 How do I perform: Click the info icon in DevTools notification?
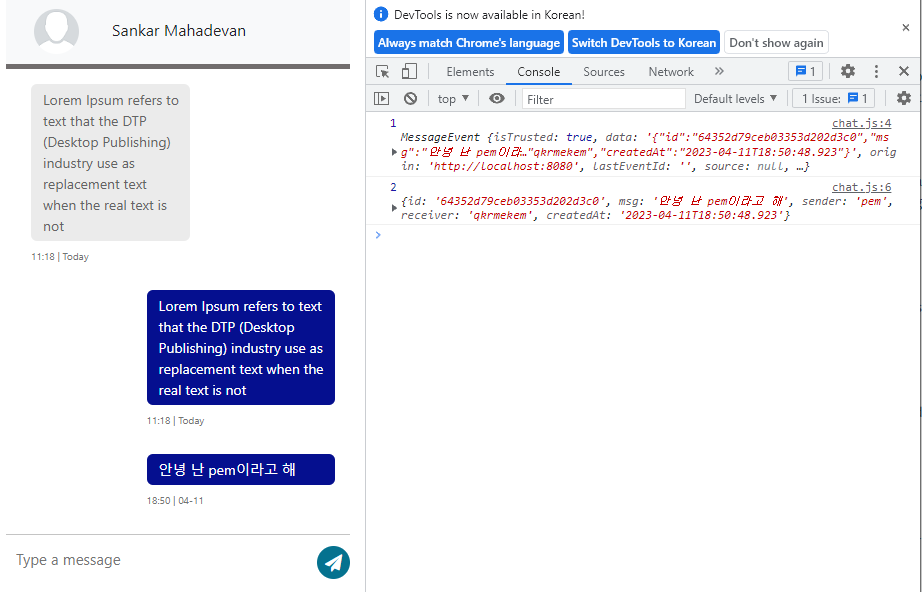381,14
